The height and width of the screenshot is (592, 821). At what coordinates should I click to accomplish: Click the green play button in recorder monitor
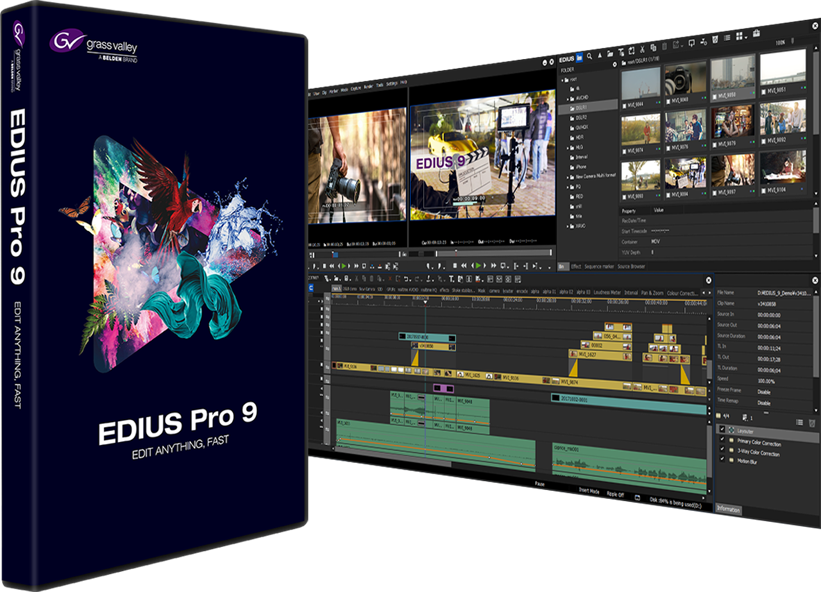(x=478, y=266)
